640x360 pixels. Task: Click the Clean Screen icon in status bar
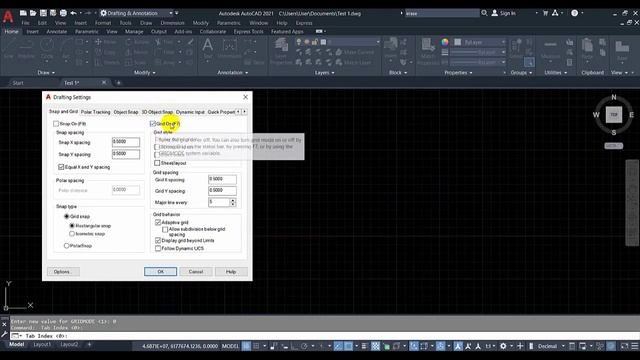click(624, 346)
